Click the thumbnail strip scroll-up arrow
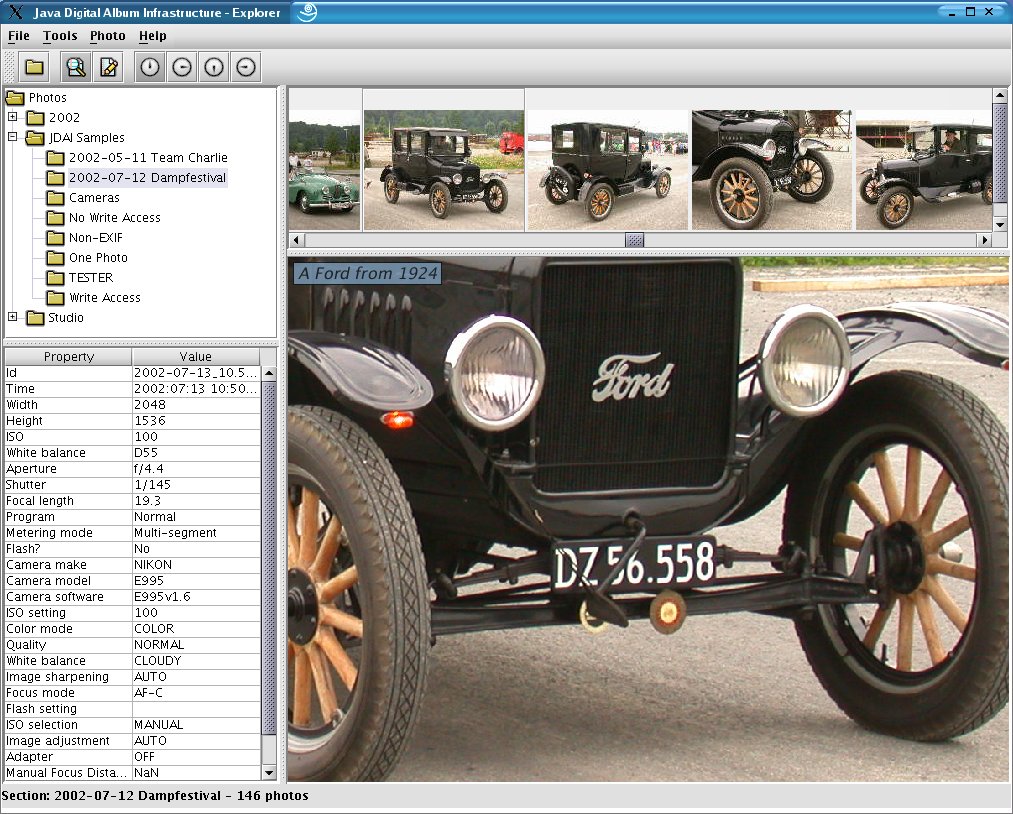1013x814 pixels. tap(1000, 96)
